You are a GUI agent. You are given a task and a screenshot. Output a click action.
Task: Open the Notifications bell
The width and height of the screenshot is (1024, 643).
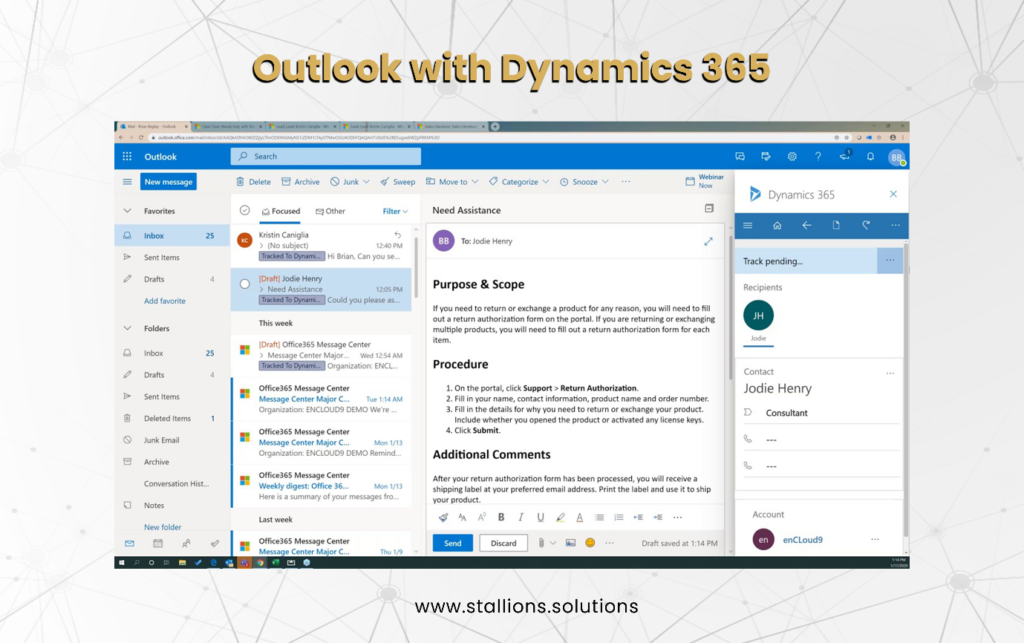click(x=870, y=157)
